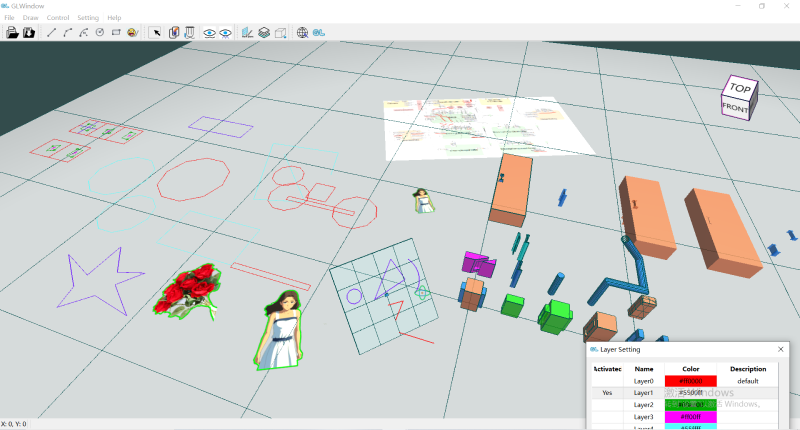Click the Activated cell for Layer1
The image size is (800, 430).
click(607, 393)
